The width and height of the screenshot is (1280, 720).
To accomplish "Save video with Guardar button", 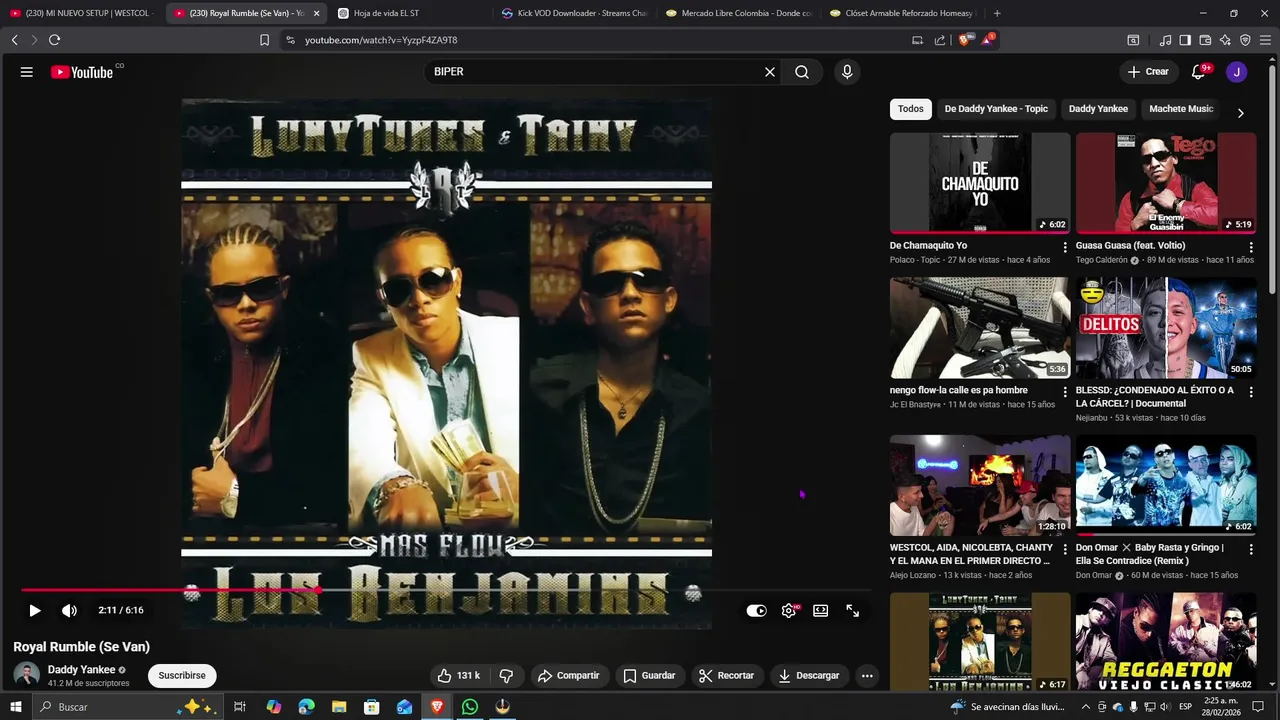I will coord(649,676).
